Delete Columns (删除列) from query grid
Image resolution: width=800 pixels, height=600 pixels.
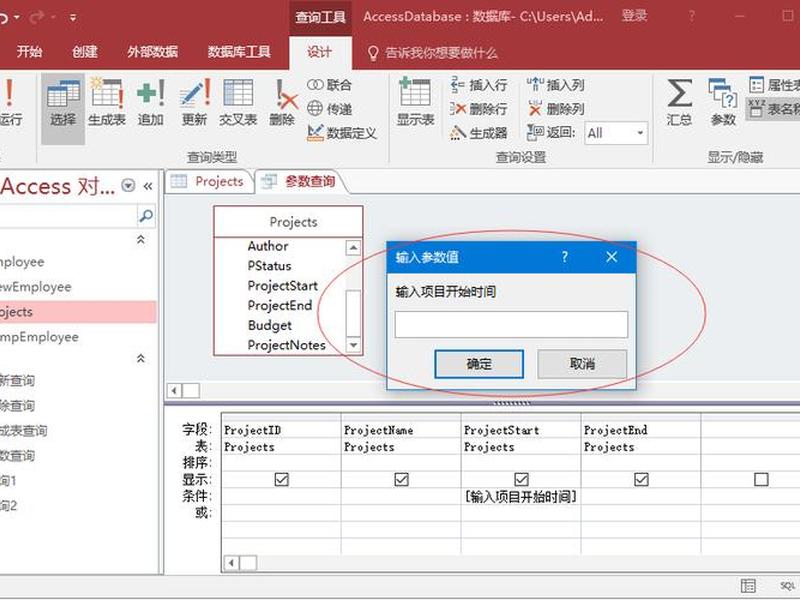556,109
